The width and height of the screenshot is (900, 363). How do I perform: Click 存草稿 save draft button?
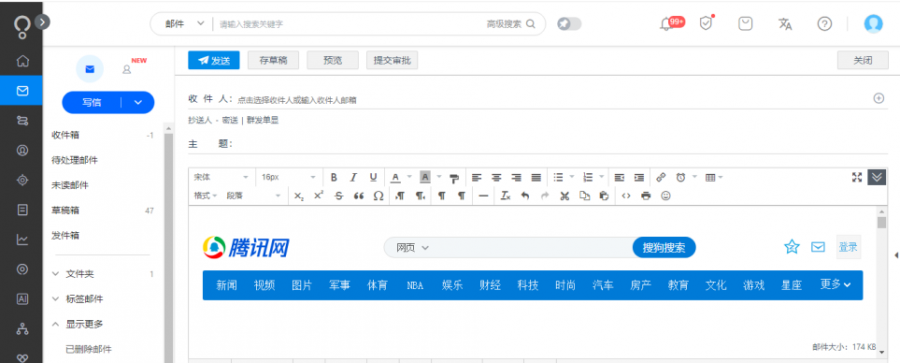tap(273, 60)
